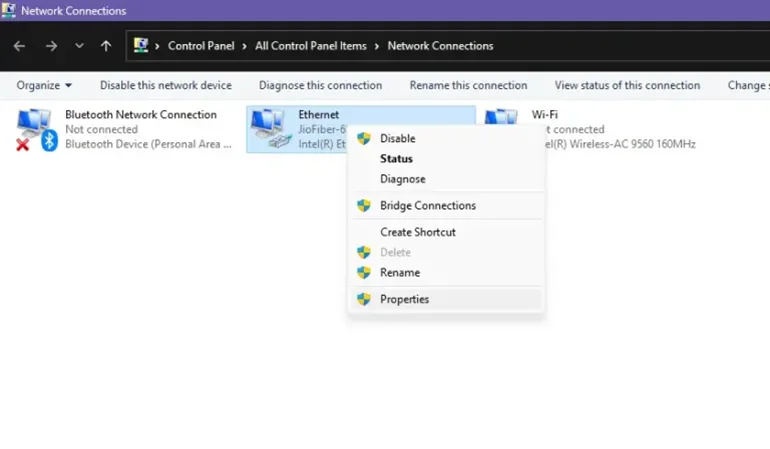Screen dimensions: 770x449
Task: Click the Forward navigation arrow
Action: (50, 46)
